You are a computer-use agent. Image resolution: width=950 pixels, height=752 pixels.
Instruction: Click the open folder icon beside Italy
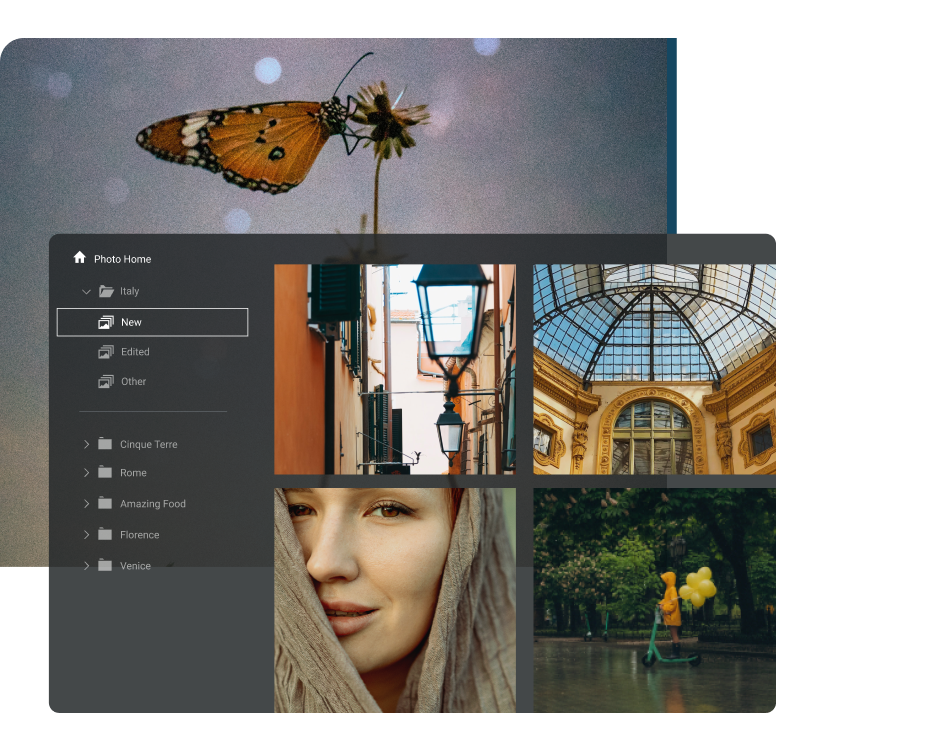pyautogui.click(x=106, y=291)
